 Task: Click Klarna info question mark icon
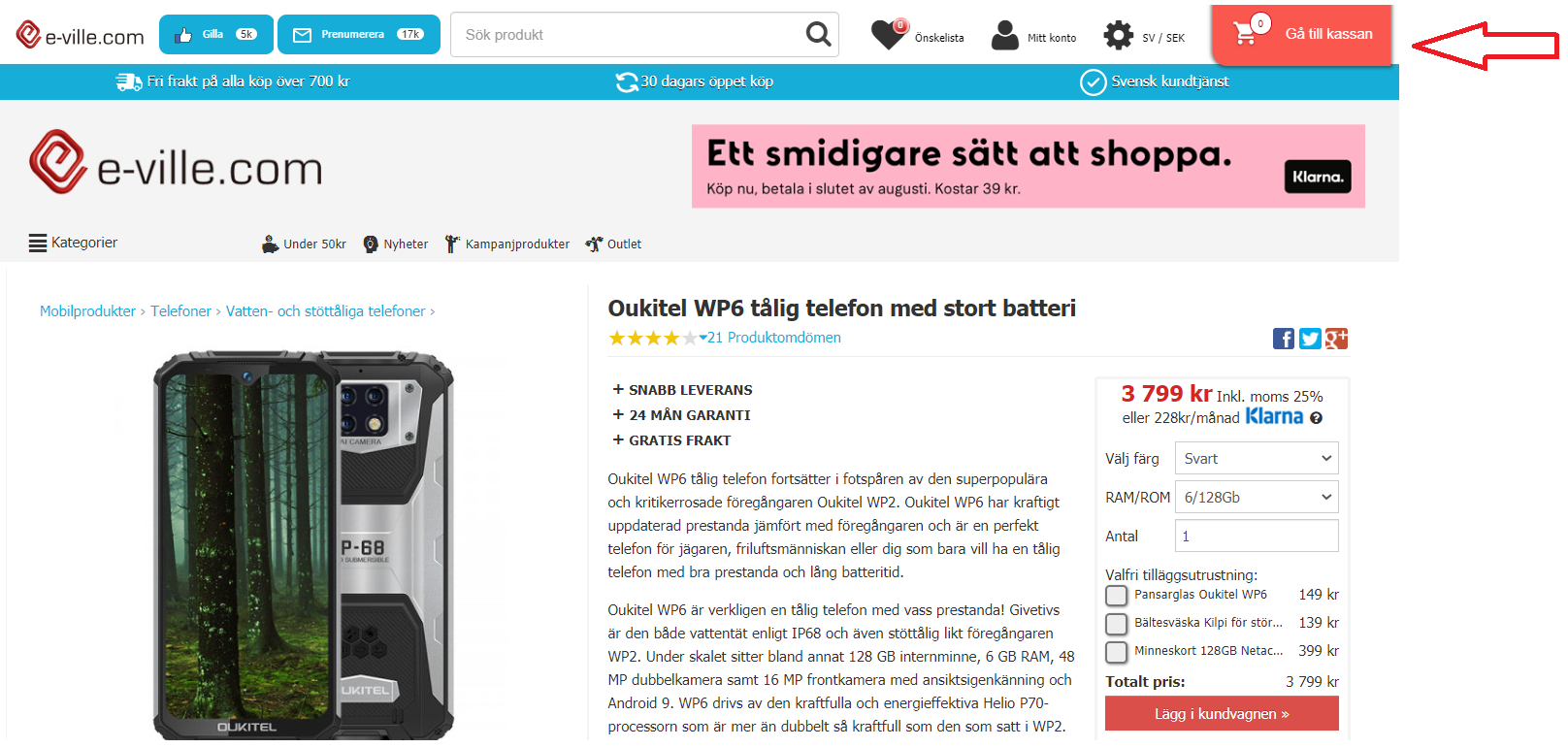1317,418
